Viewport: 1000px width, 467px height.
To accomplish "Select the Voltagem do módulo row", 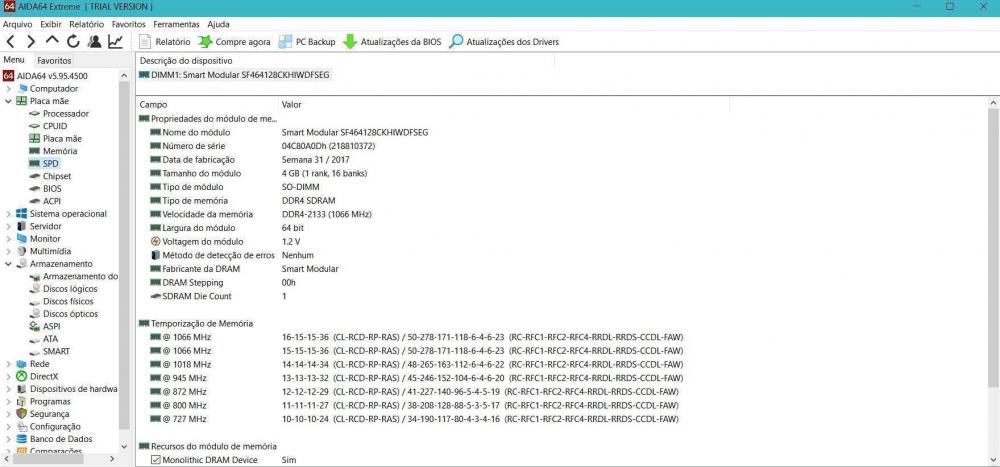I will 225,242.
